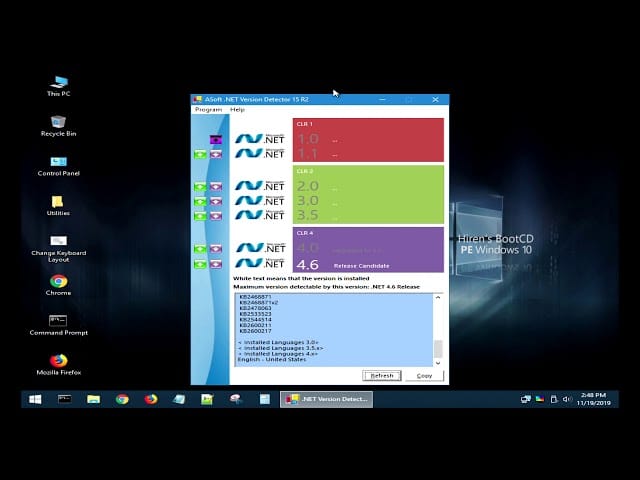This screenshot has width=640, height=480.
Task: Click the details list scrollbar thumb
Action: [438, 349]
